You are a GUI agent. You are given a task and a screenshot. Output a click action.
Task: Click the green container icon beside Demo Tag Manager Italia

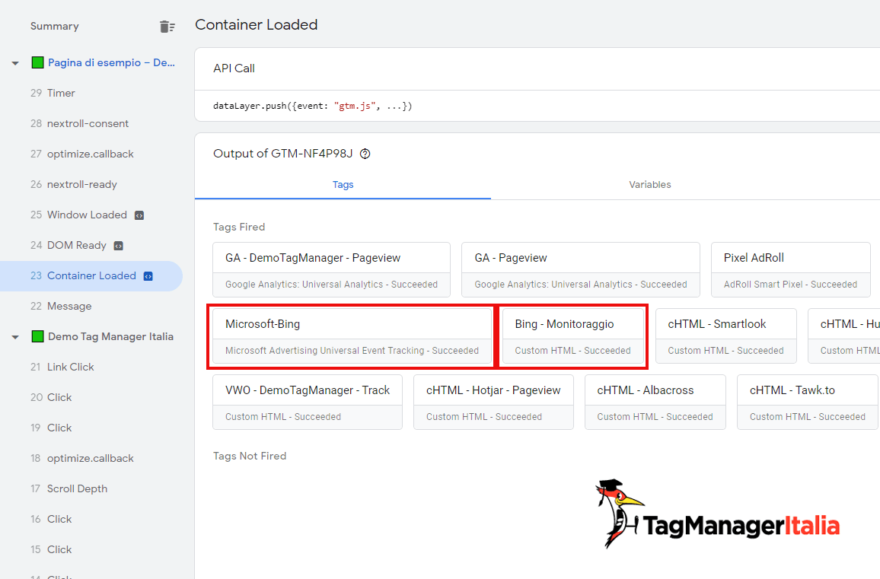(x=37, y=336)
